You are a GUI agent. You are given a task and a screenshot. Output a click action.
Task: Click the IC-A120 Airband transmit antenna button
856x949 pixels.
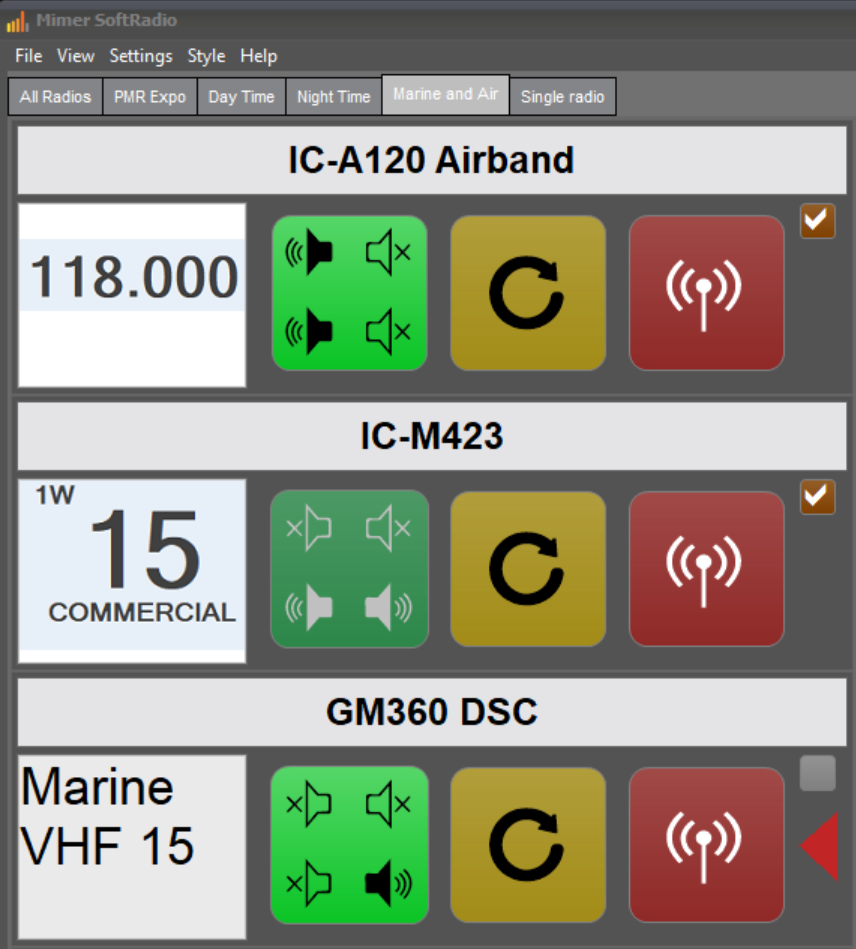click(x=706, y=293)
